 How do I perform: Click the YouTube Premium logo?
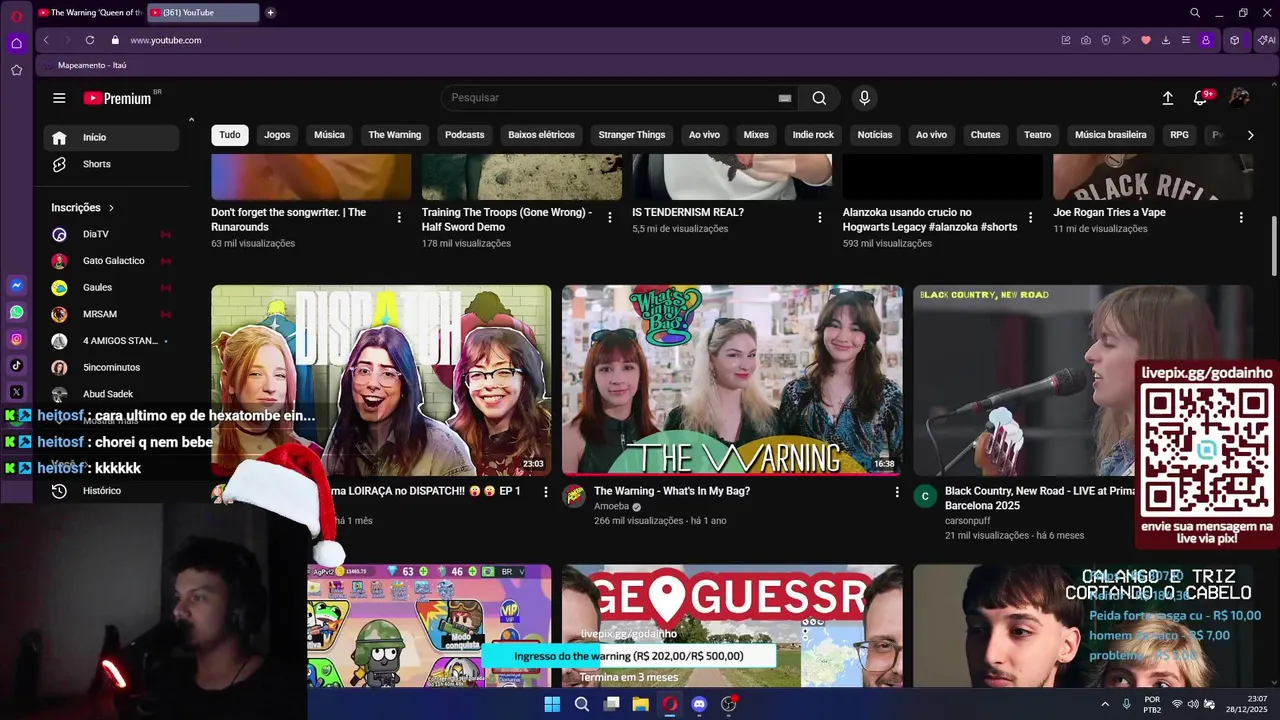click(118, 98)
